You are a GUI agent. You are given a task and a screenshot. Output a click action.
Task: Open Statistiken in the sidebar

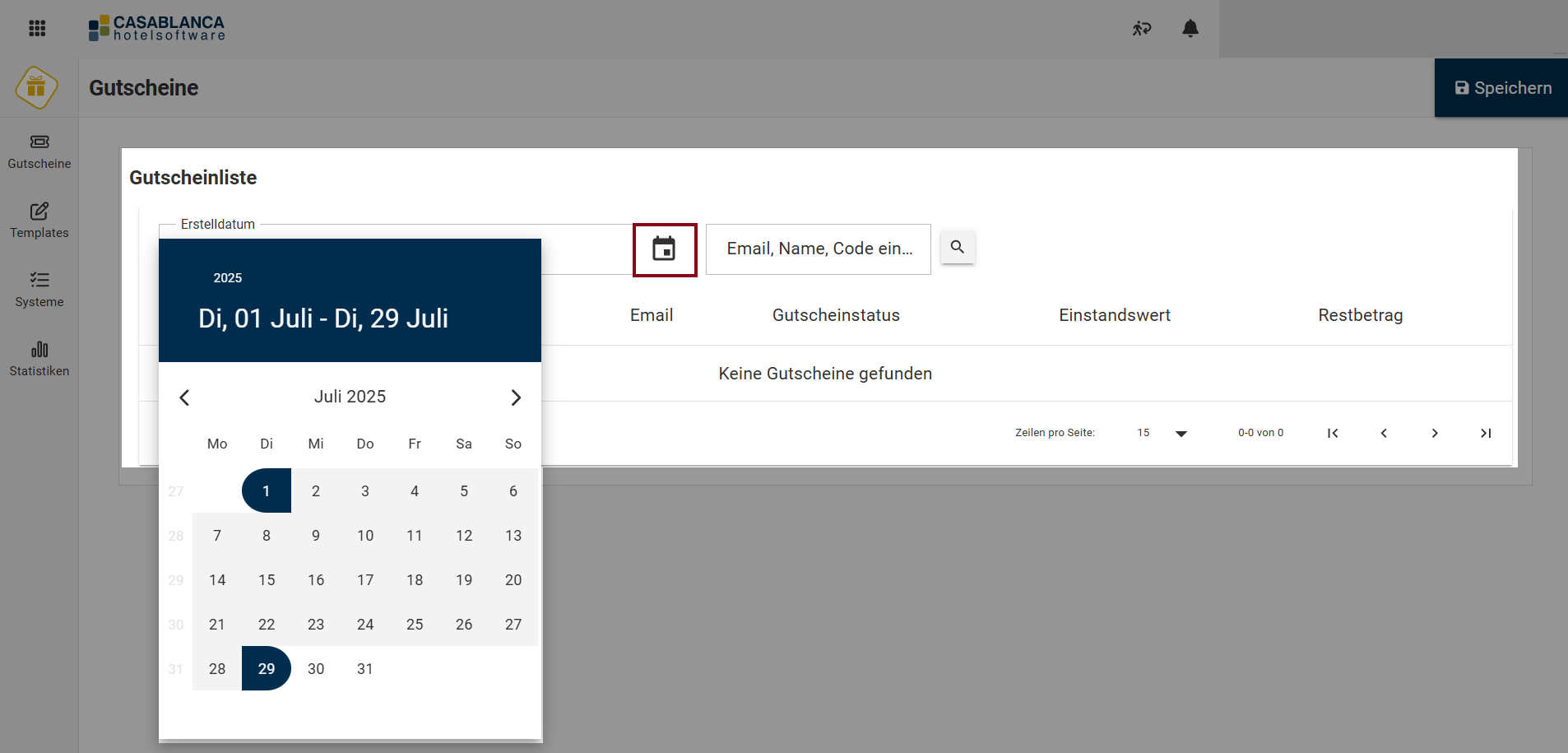[39, 359]
